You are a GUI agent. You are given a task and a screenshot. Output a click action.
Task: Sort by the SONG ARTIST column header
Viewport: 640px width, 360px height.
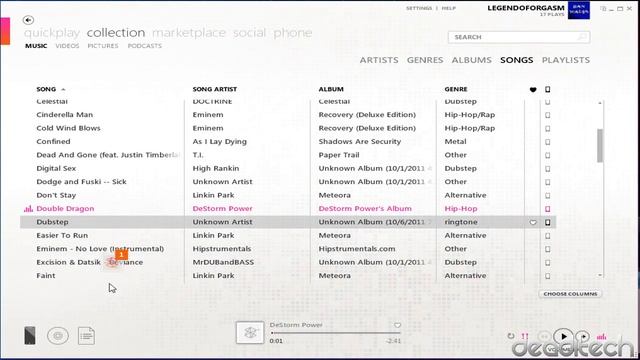coord(215,89)
